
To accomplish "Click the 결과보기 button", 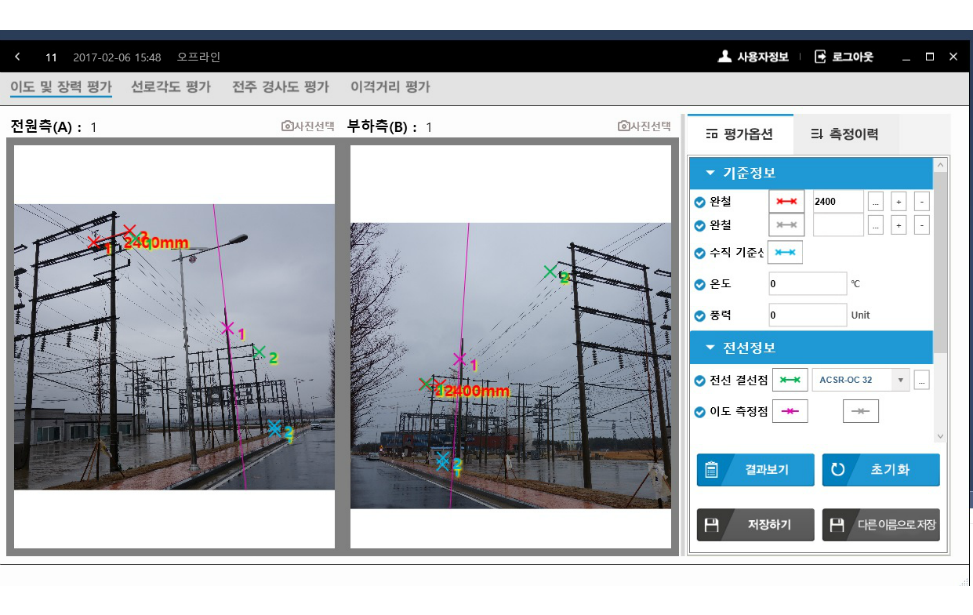I will coord(755,469).
